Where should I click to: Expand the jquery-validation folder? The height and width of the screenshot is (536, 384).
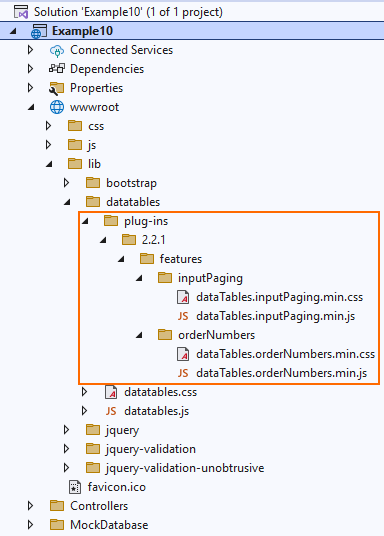click(67, 448)
